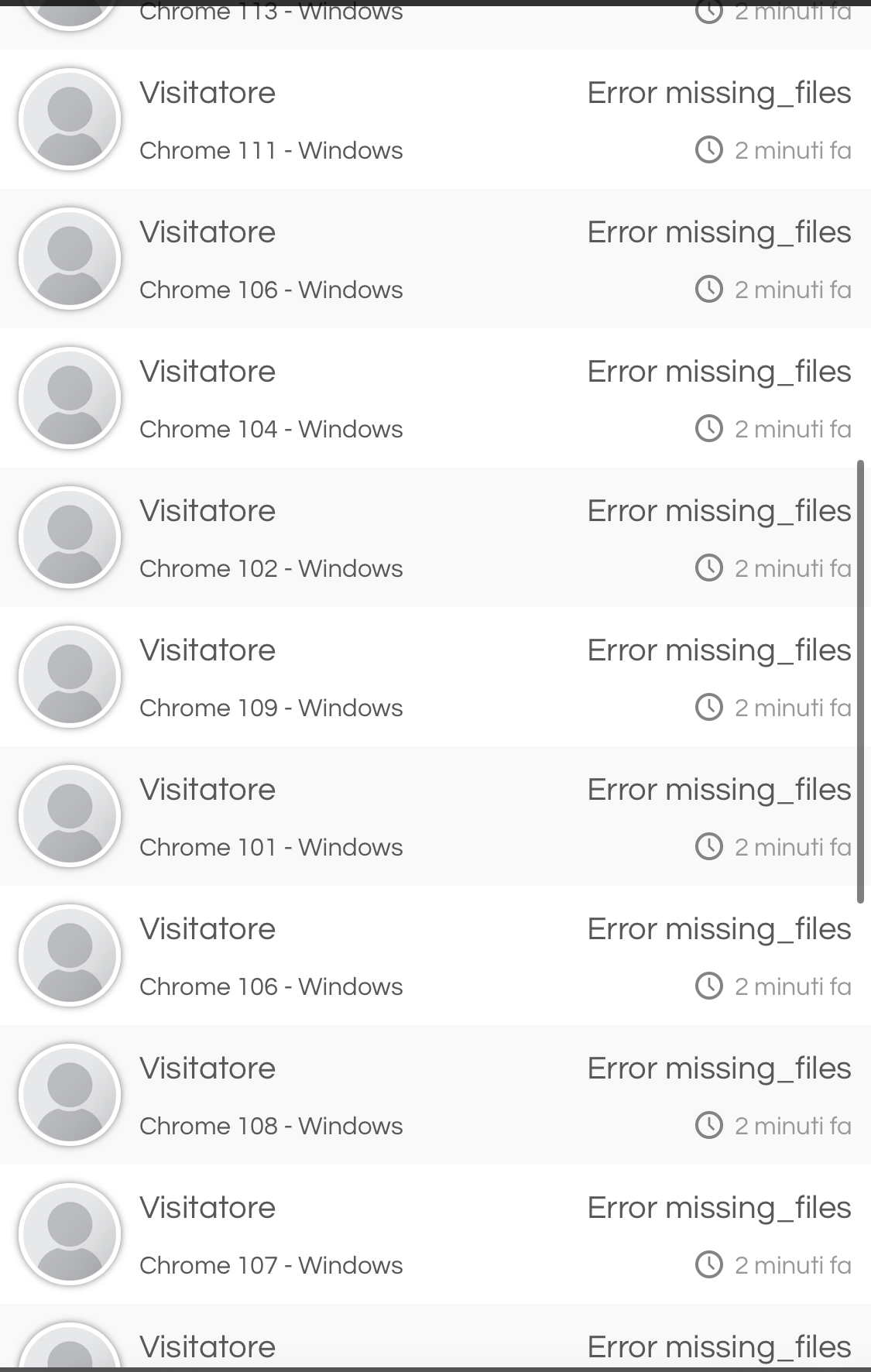Click the 2 minuti fa timestamp for Chrome 107
The height and width of the screenshot is (1372, 871).
click(792, 1264)
